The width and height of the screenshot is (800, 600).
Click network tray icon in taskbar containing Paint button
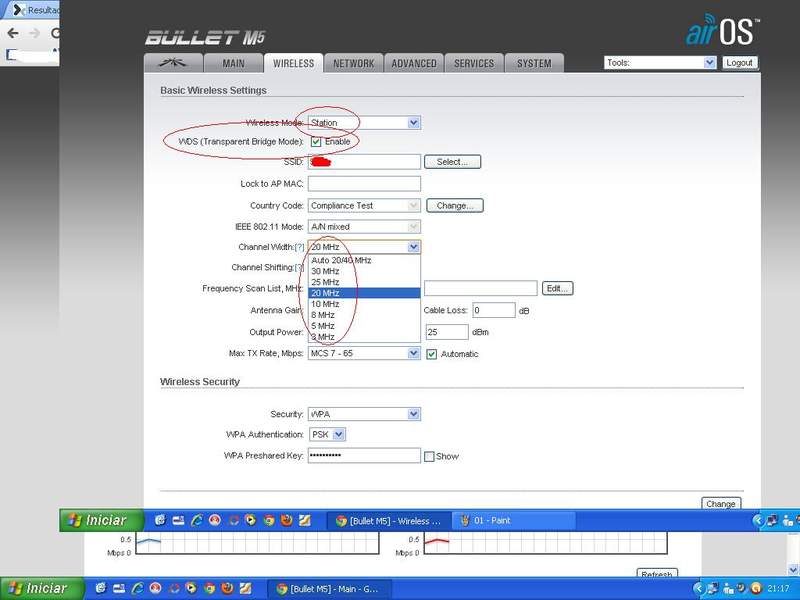tap(772, 520)
